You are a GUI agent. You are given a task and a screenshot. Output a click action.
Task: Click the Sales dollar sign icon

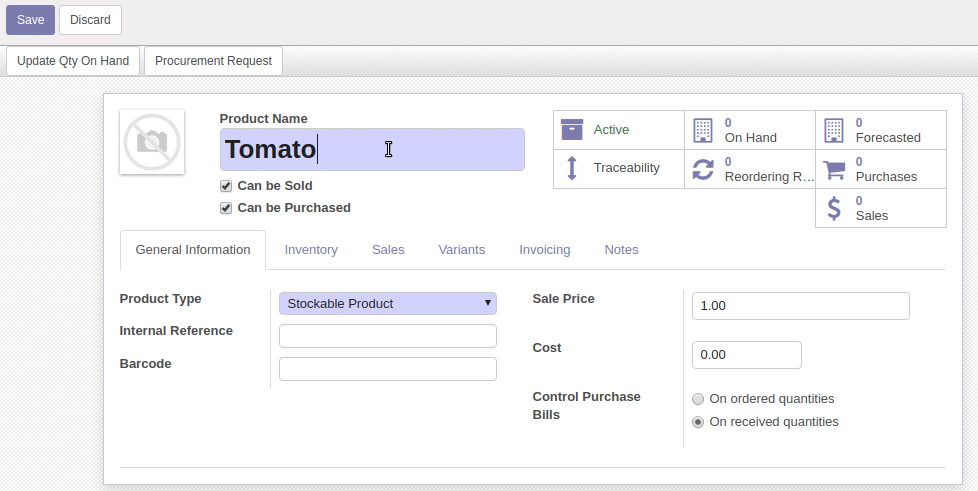[x=834, y=208]
